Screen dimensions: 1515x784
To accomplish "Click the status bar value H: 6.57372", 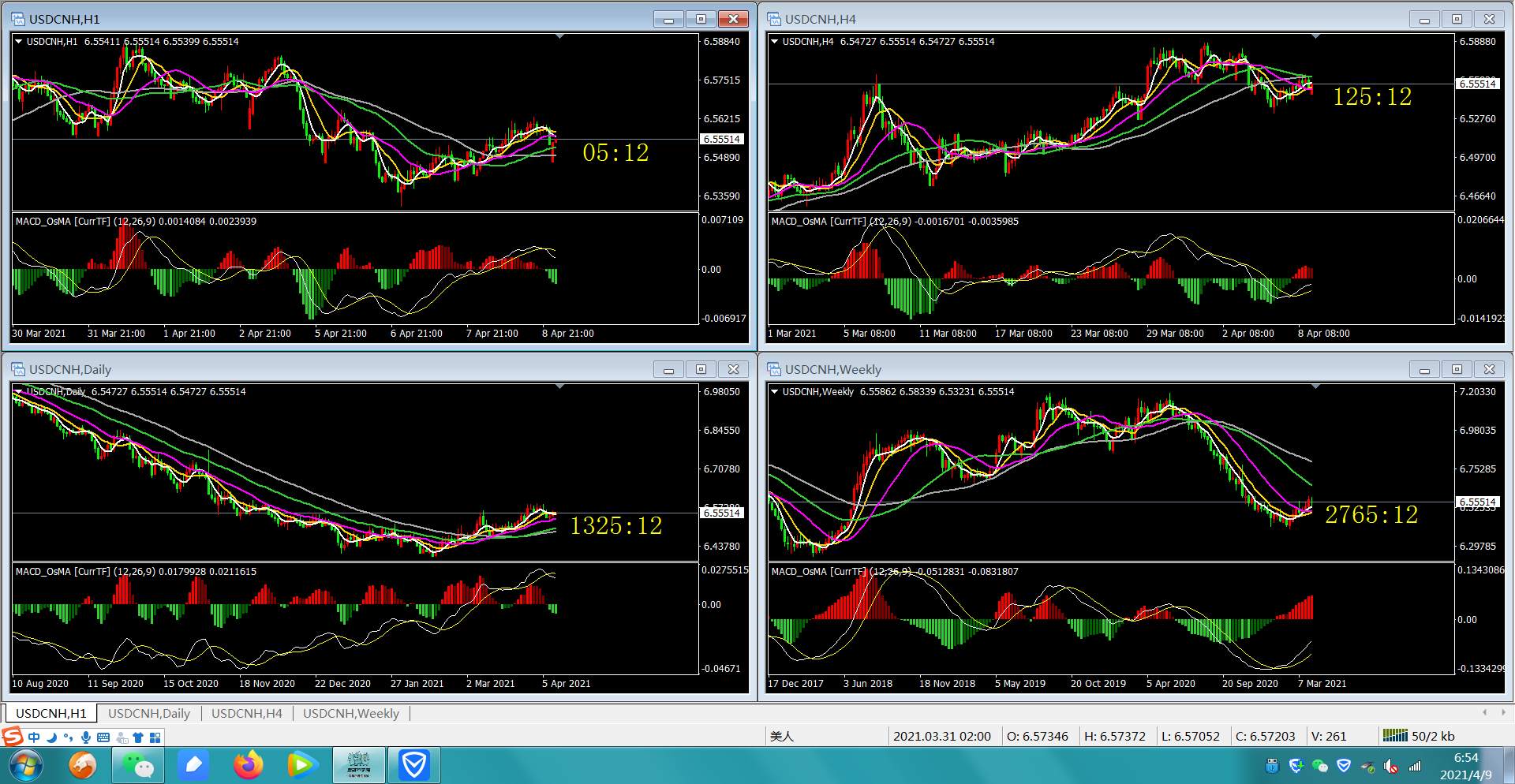I will 1115,736.
